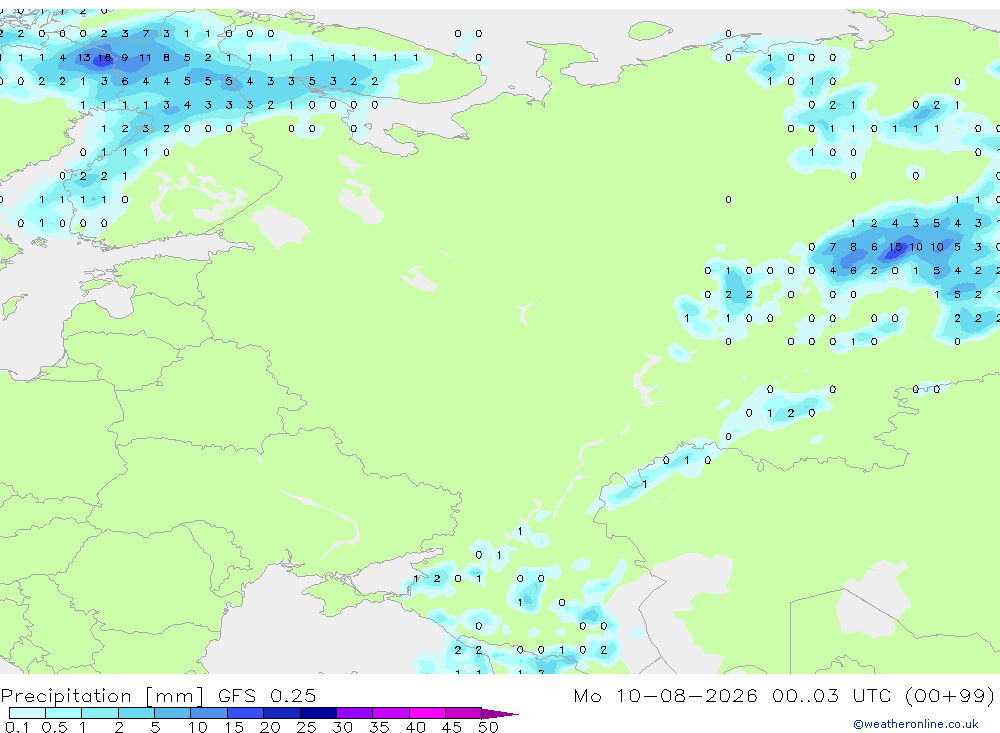Click the "0.5" legend scale label
1000x733 pixels.
(54, 727)
